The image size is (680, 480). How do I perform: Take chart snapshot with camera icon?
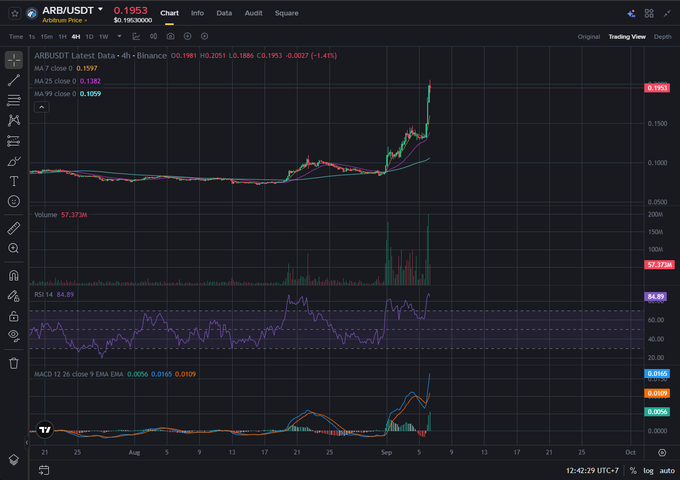point(170,36)
